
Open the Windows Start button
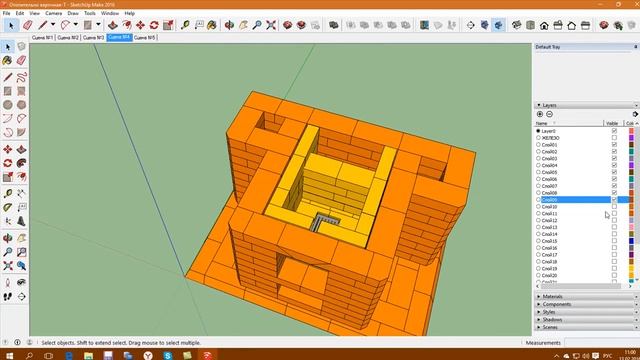coord(9,356)
